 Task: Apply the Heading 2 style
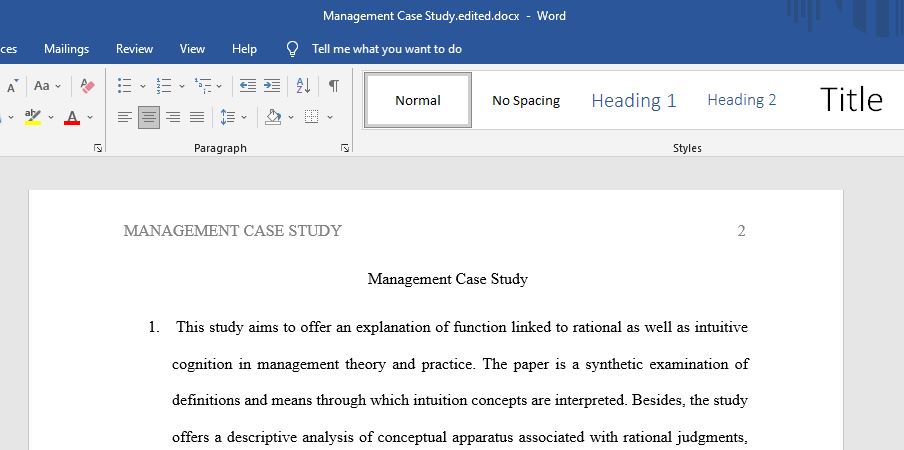pos(742,100)
